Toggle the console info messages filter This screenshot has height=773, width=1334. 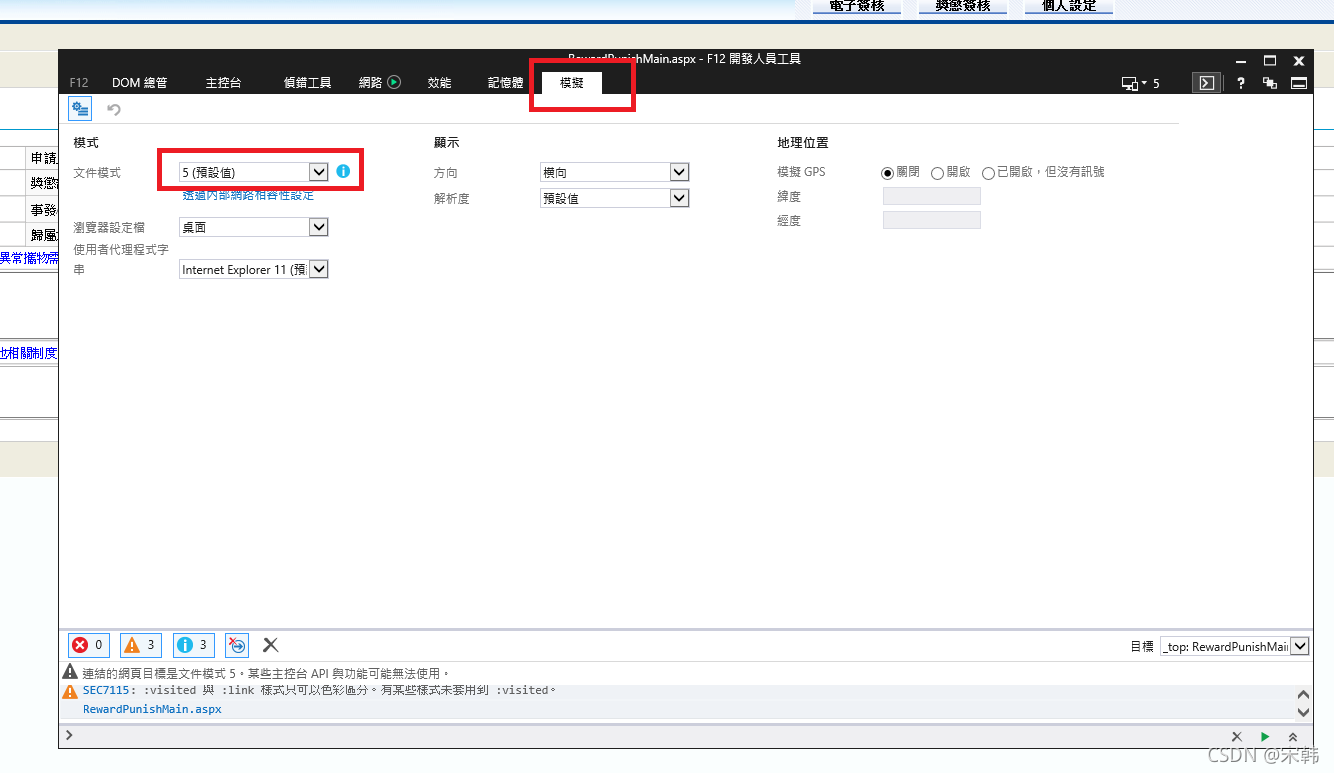point(194,645)
